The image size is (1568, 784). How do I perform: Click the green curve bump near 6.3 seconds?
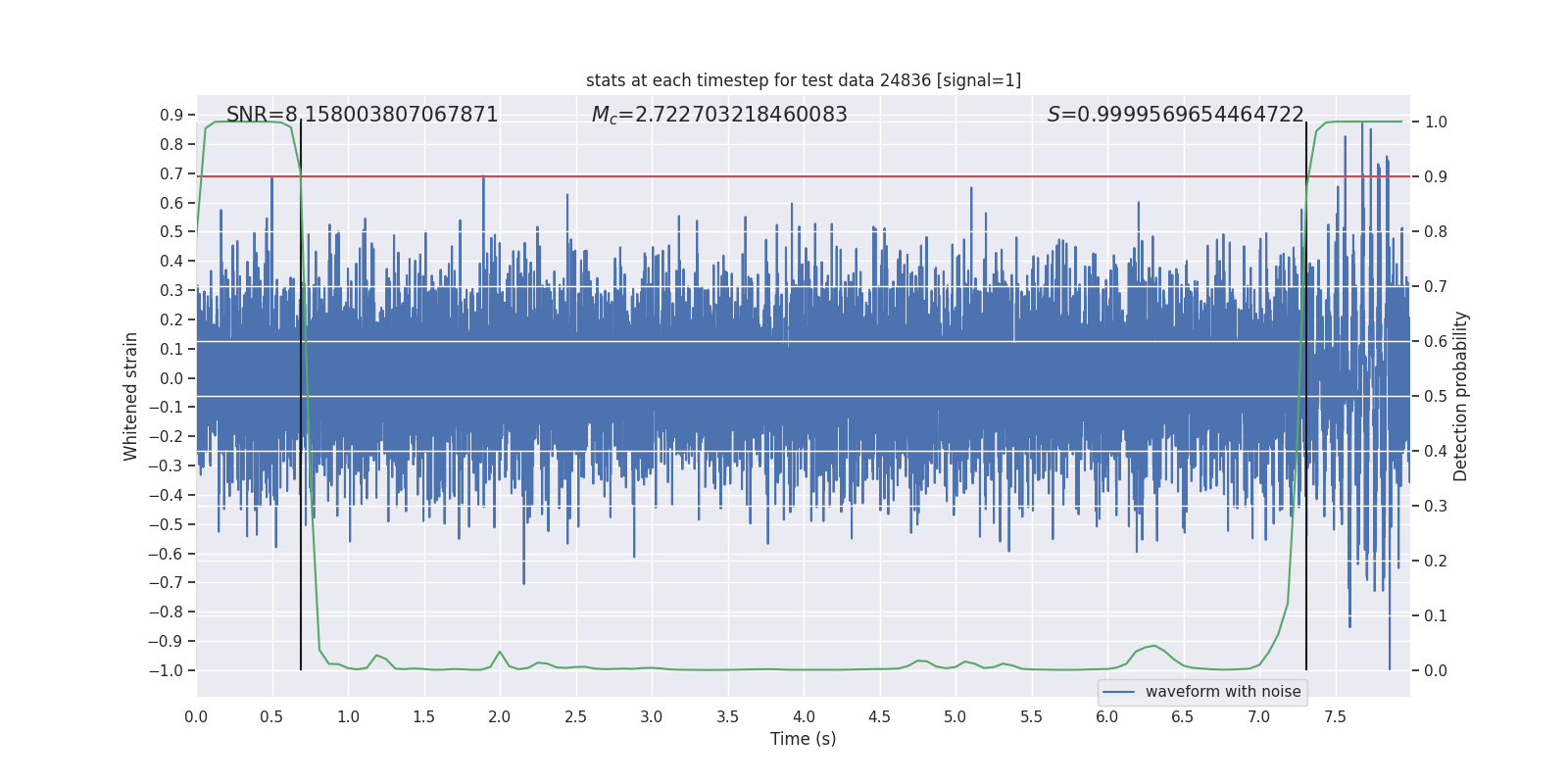pyautogui.click(x=1154, y=646)
